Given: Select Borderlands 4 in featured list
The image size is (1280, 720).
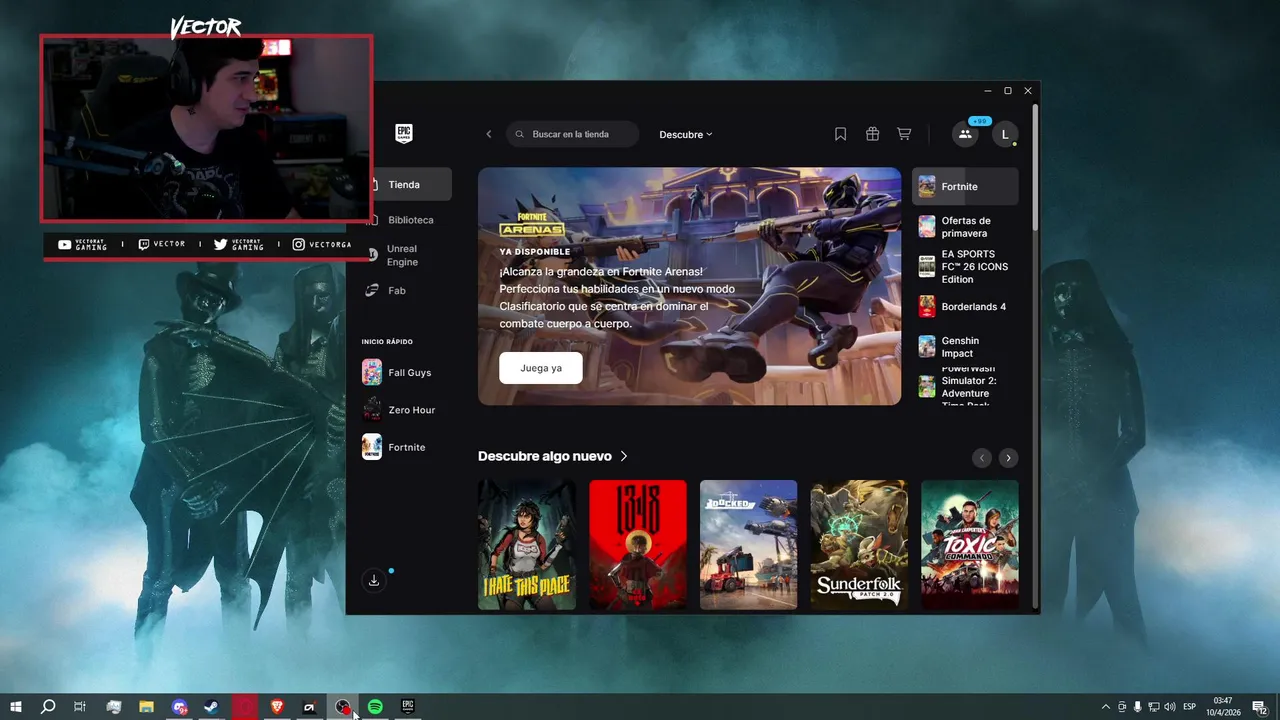Looking at the screenshot, I should click(x=965, y=307).
